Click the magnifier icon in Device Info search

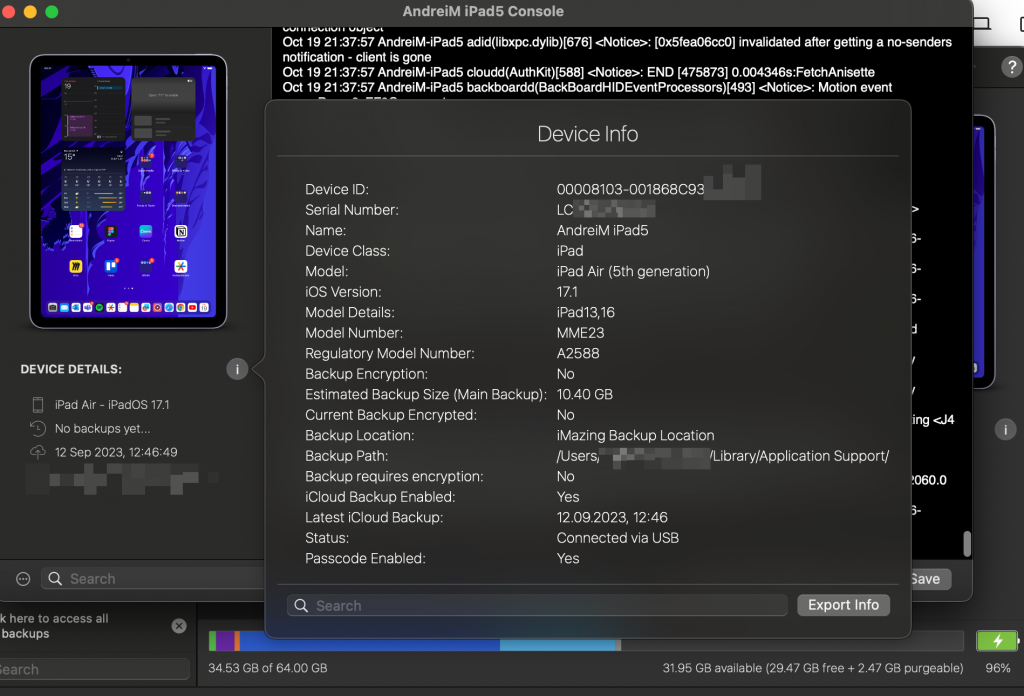(301, 606)
